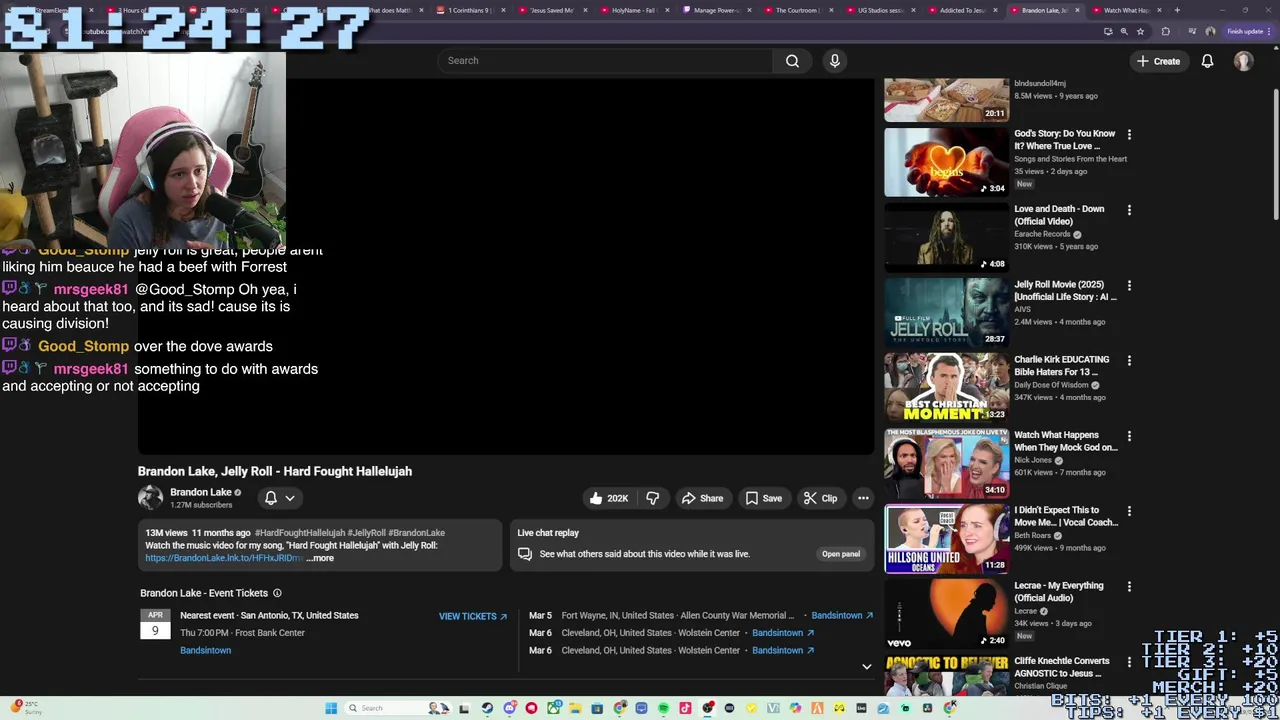Open options for Lecrae My Everything
The width and height of the screenshot is (1280, 720).
(1129, 587)
